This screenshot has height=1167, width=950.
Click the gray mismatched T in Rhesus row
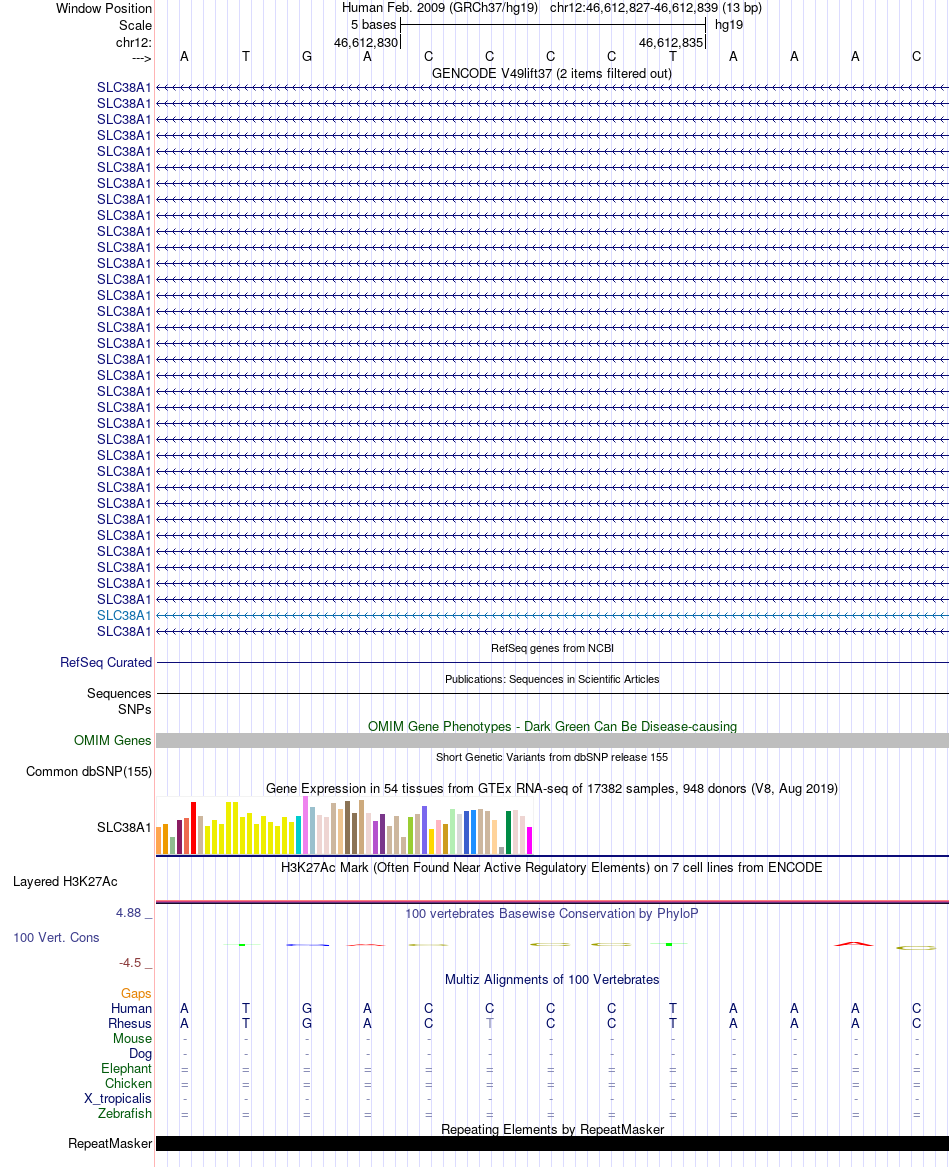(x=490, y=1023)
